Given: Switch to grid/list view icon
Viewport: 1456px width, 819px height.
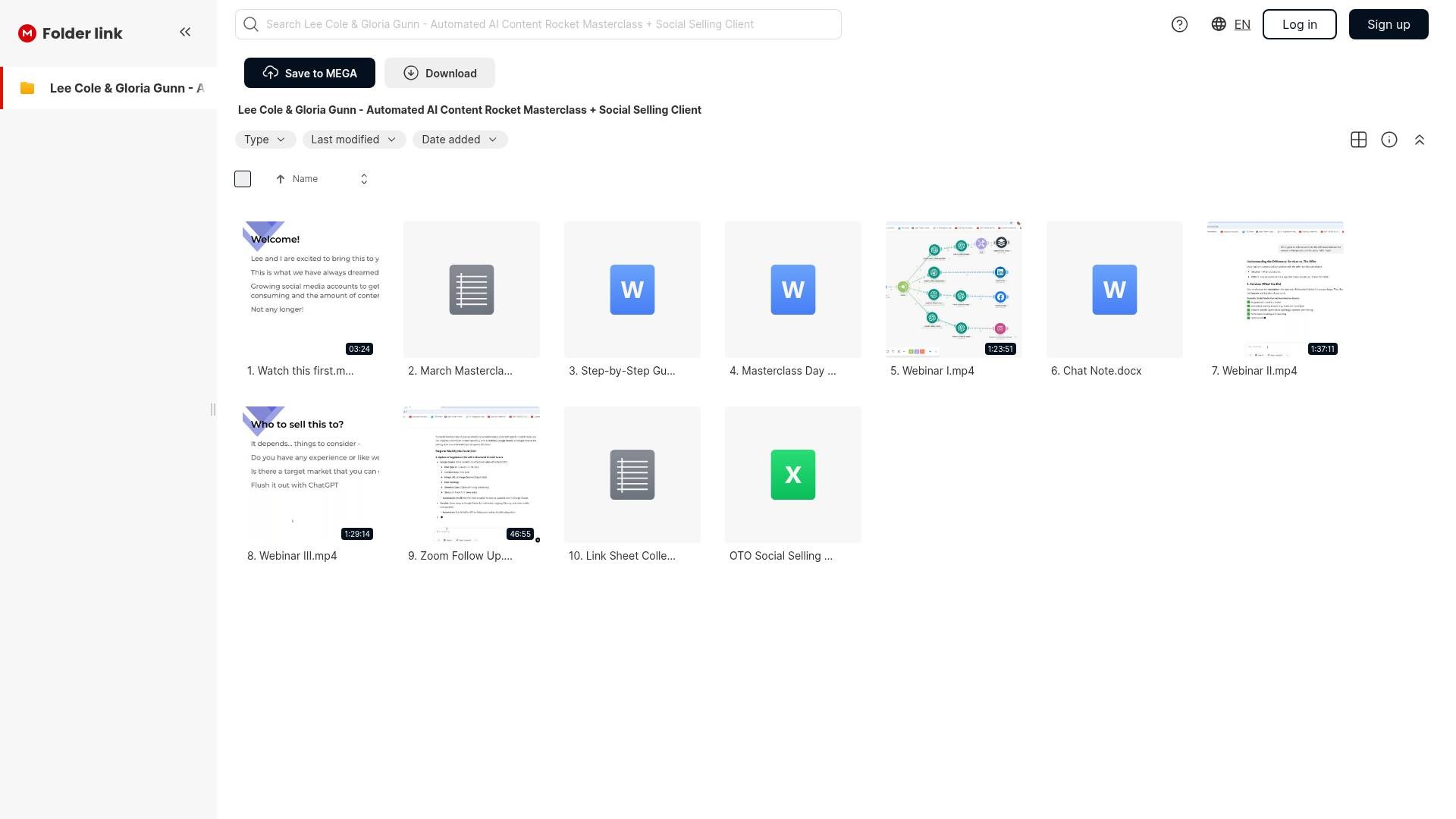Looking at the screenshot, I should tap(1358, 140).
